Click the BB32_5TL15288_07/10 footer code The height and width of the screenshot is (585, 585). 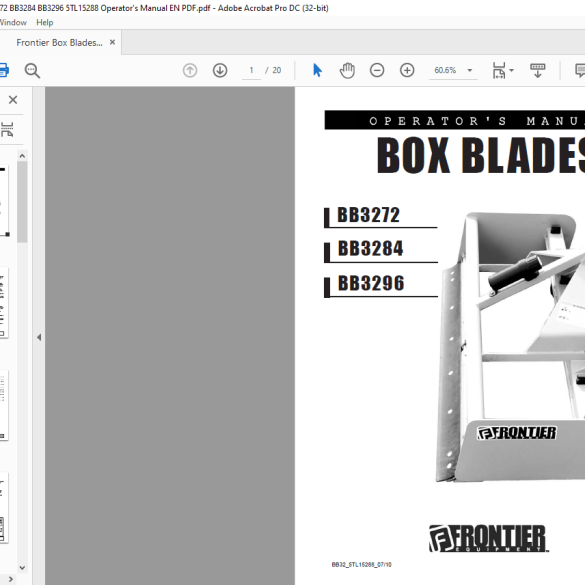tap(362, 564)
